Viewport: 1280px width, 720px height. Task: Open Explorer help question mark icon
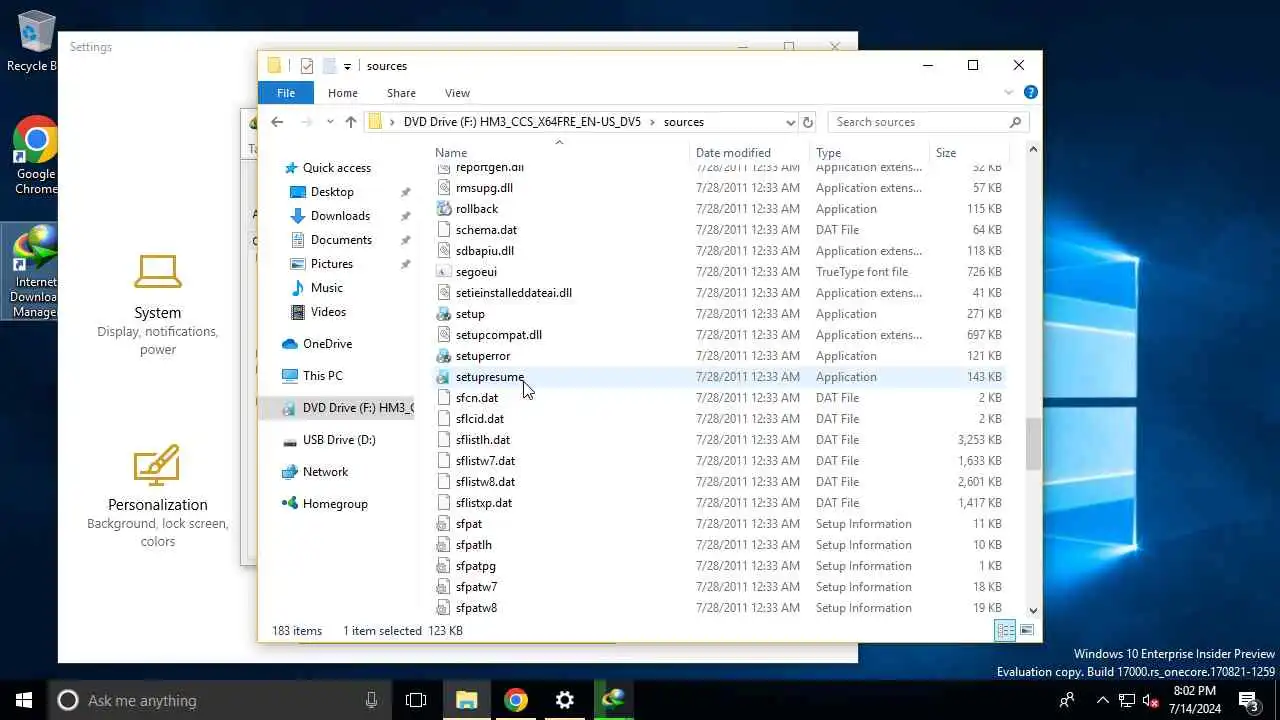1030,92
